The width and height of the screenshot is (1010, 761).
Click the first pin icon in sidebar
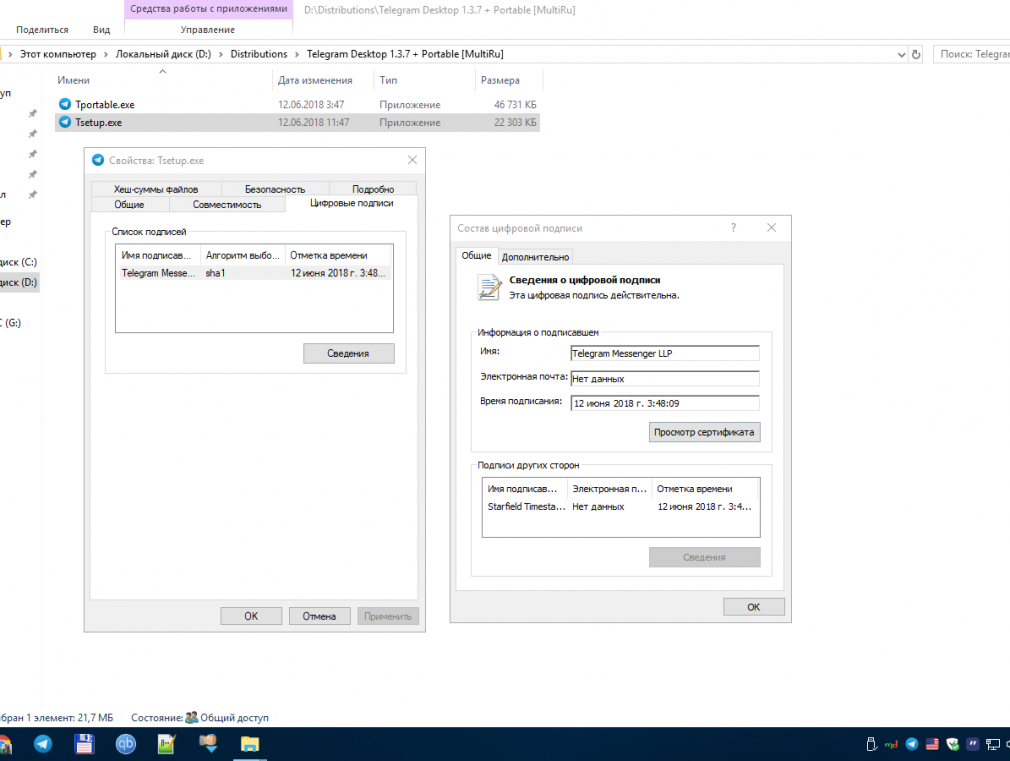[x=32, y=113]
